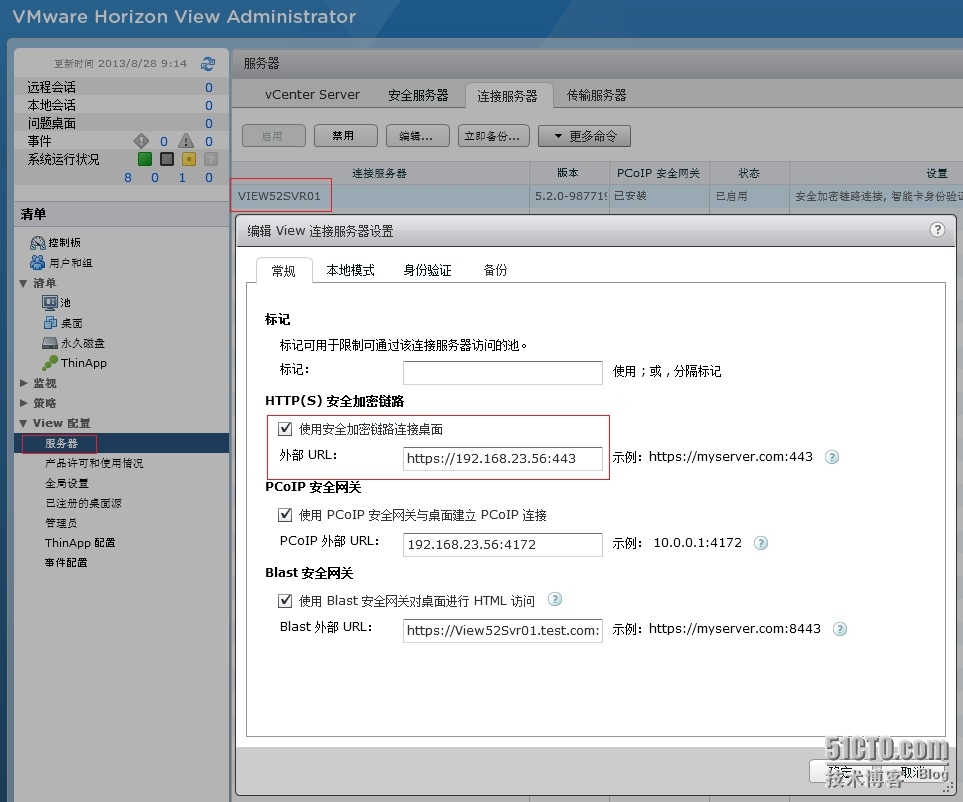Click the 问题桌面 count link

tap(209, 123)
